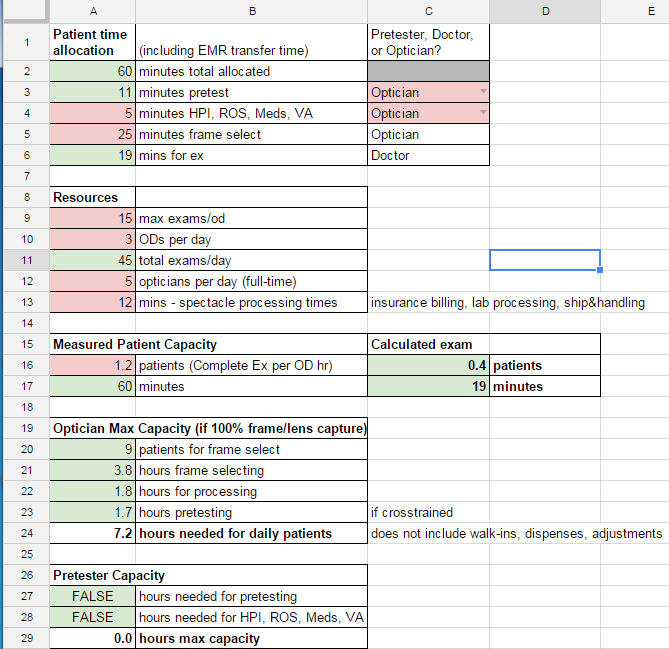Click the '0.0' hours max capacity value
669x649 pixels.
click(93, 638)
